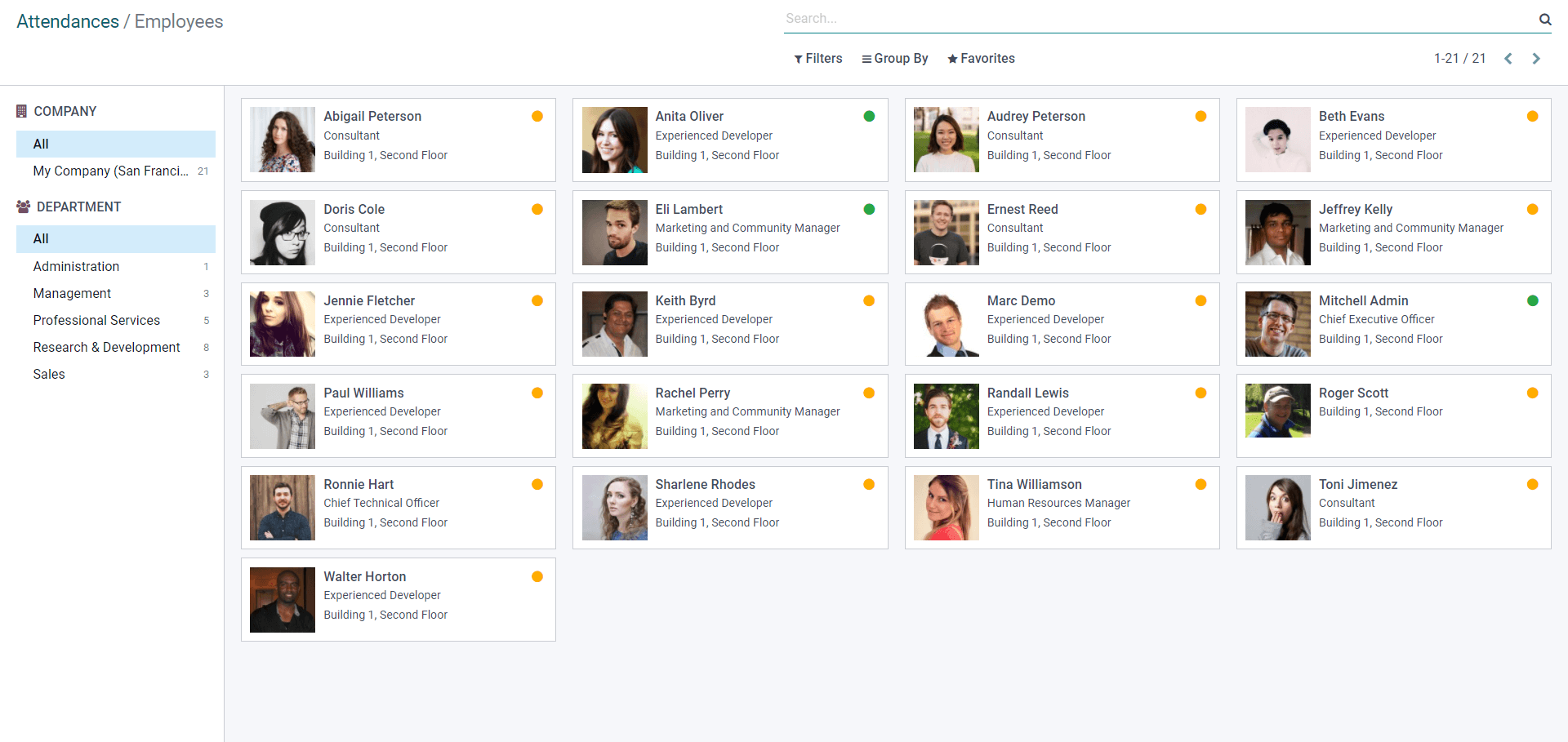Go to next page arrow
The height and width of the screenshot is (742, 1568).
pyautogui.click(x=1536, y=59)
